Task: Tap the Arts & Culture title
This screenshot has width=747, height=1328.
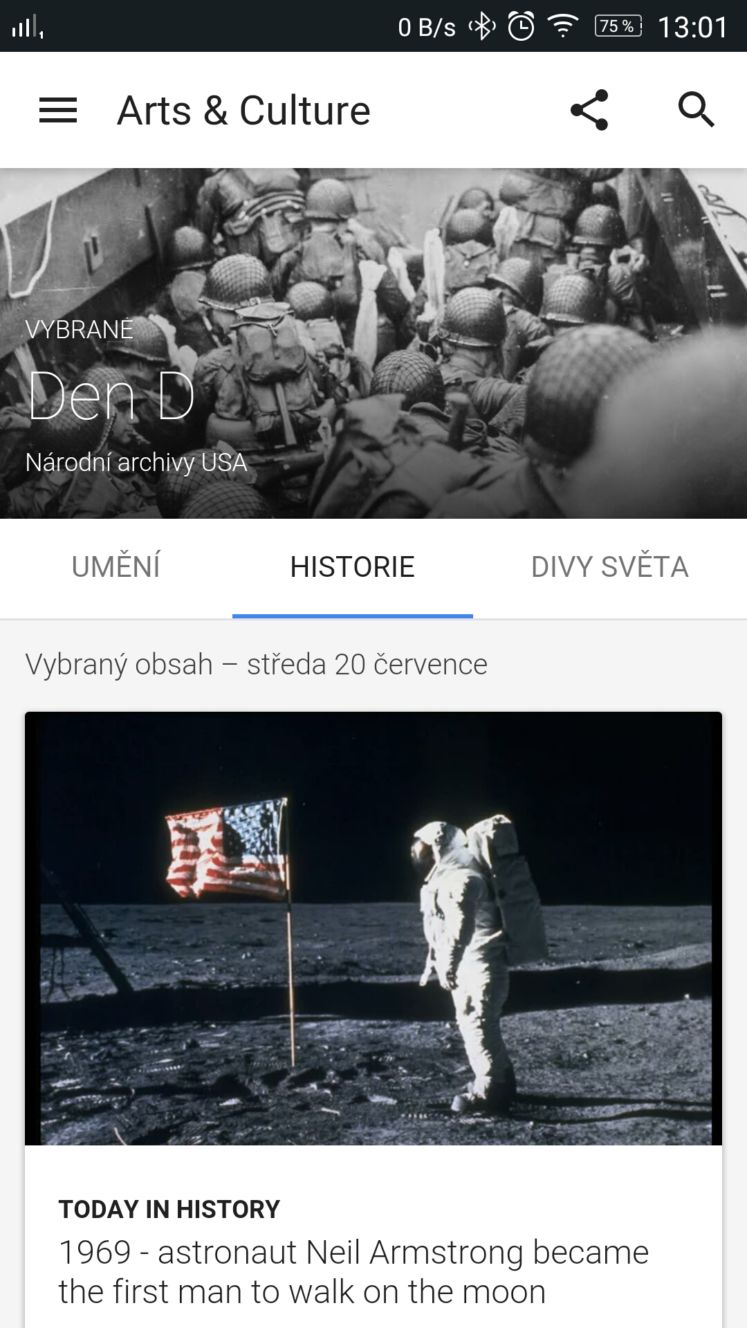Action: coord(243,110)
